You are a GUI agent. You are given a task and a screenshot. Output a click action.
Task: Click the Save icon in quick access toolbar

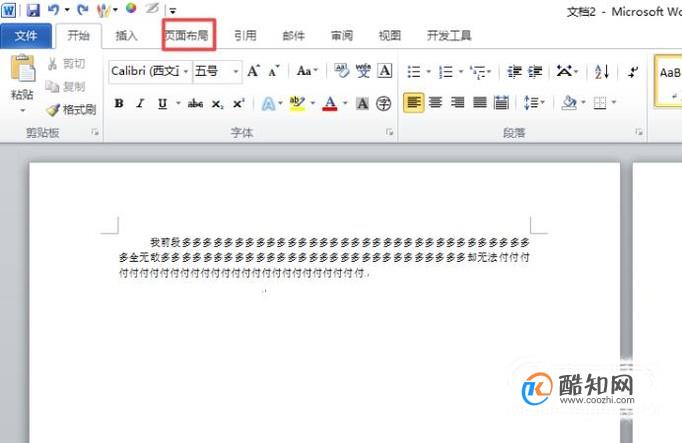pos(33,10)
